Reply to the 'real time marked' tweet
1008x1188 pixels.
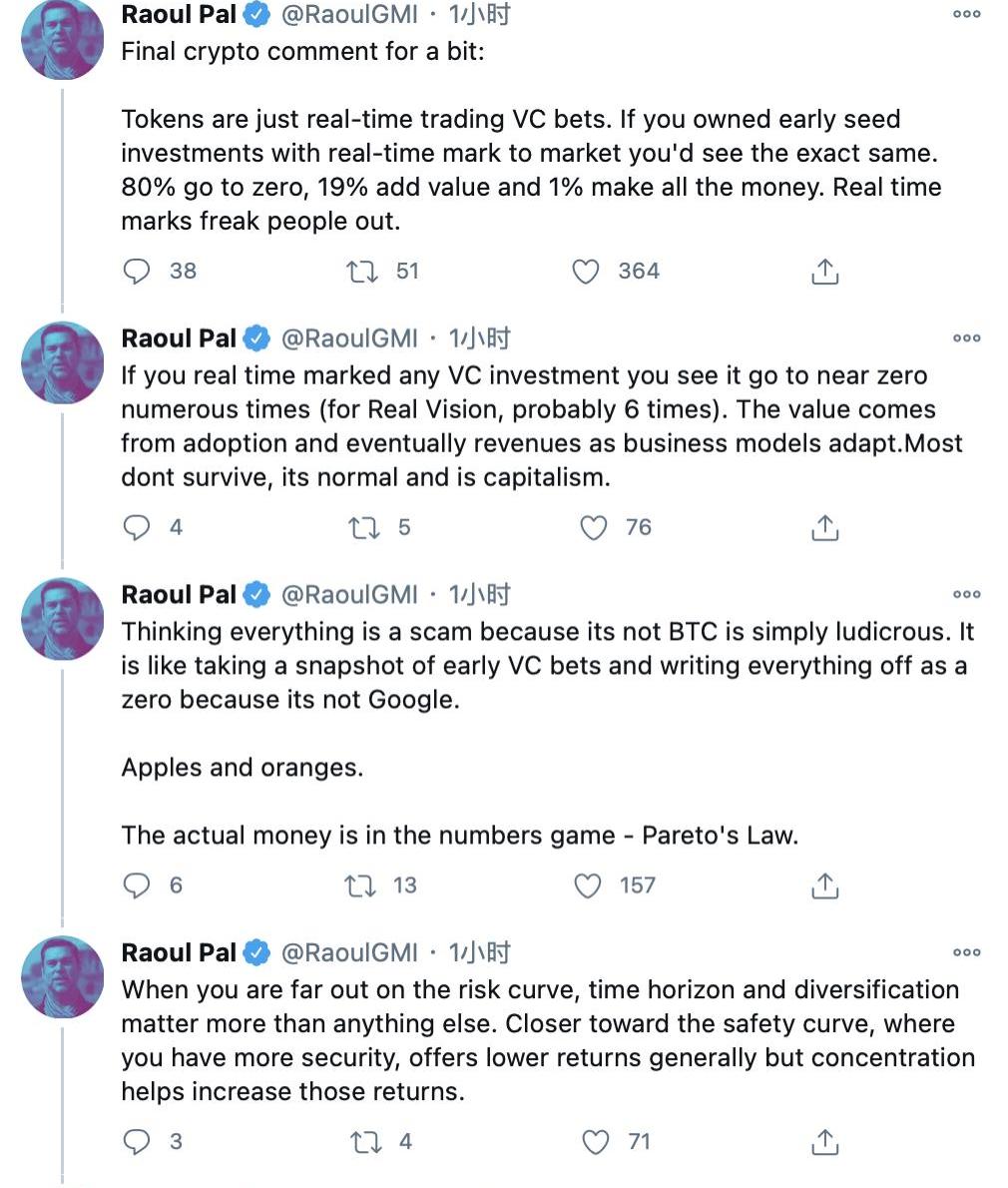click(136, 527)
